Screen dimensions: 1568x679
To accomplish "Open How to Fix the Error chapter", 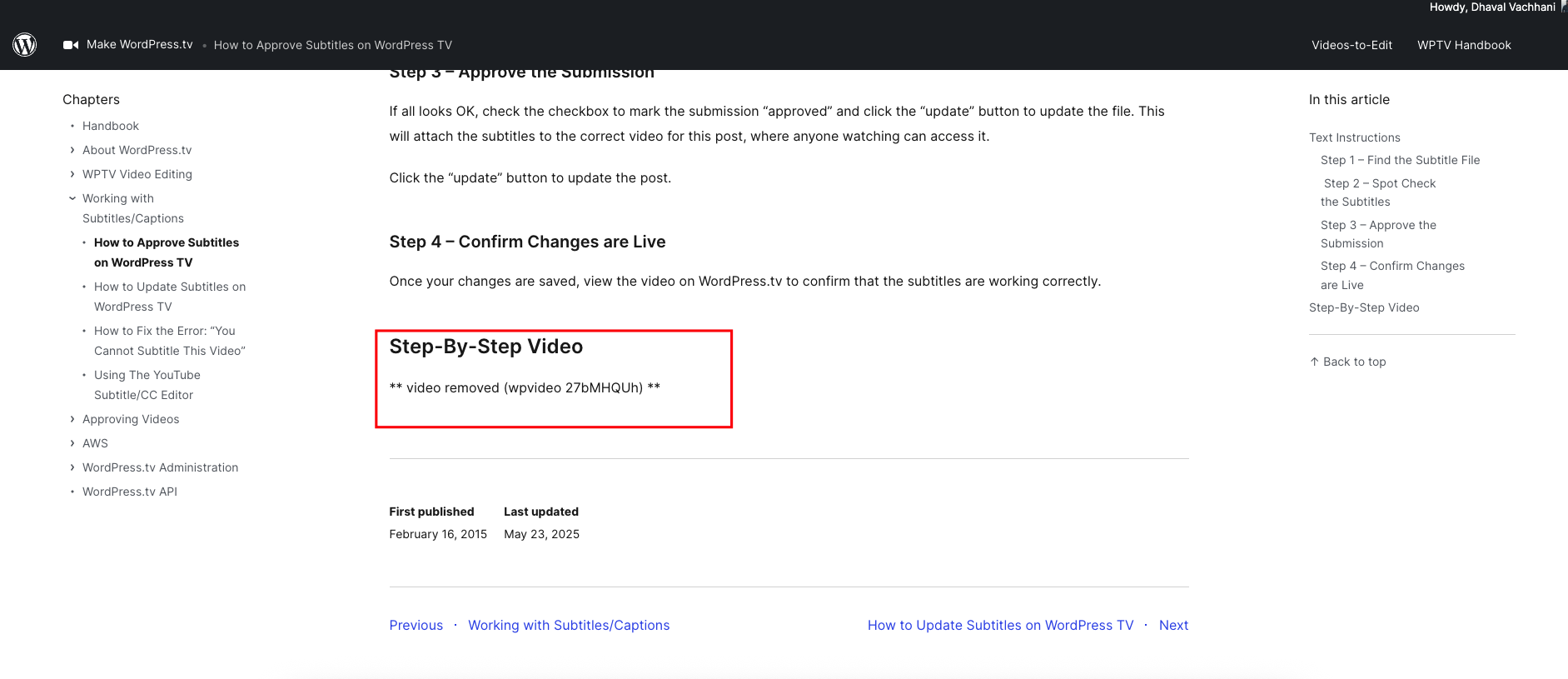I will click(170, 341).
